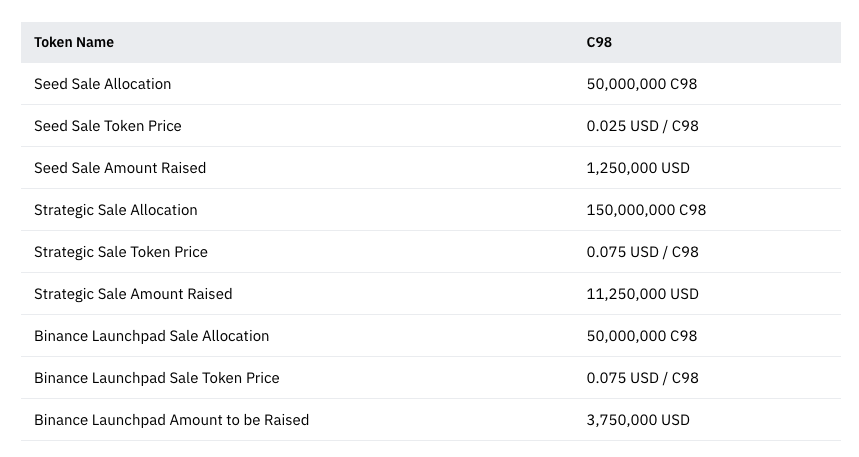Select the Strategic Sale Token Price label
The width and height of the screenshot is (859, 457).
coord(120,252)
